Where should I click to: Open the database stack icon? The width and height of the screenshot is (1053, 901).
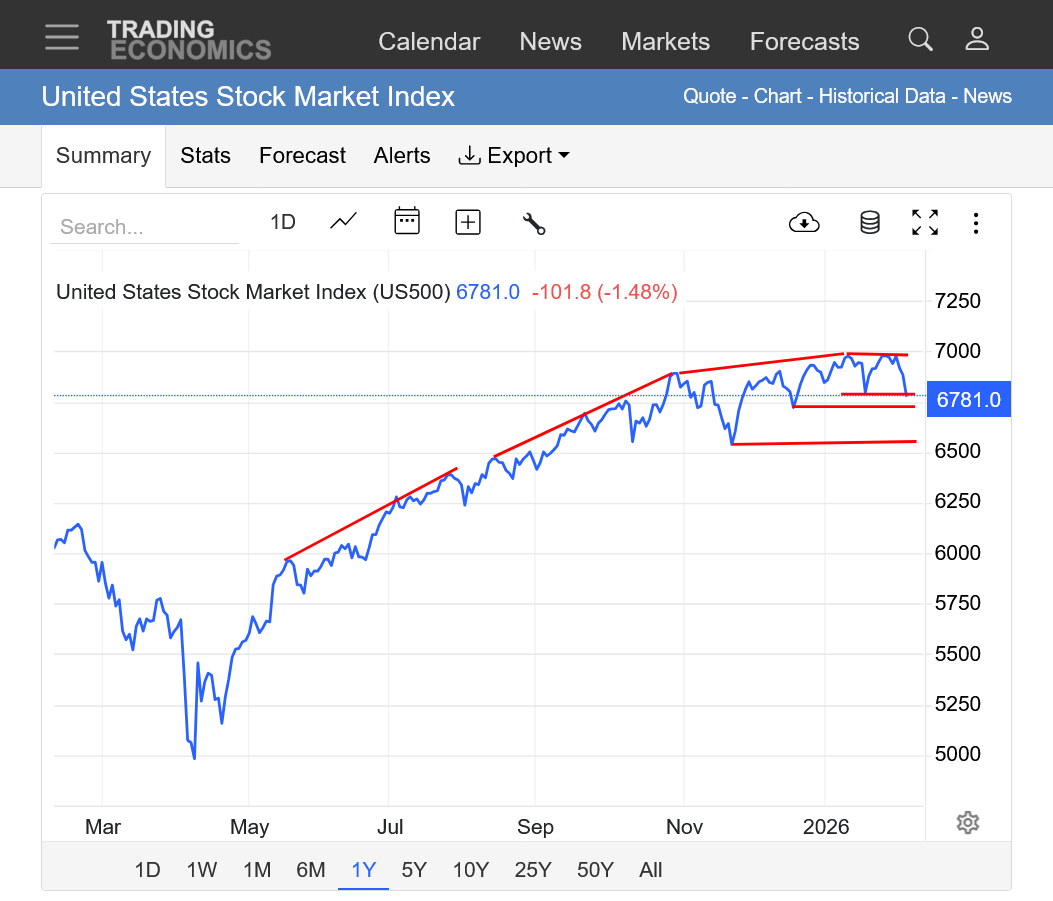pyautogui.click(x=870, y=222)
